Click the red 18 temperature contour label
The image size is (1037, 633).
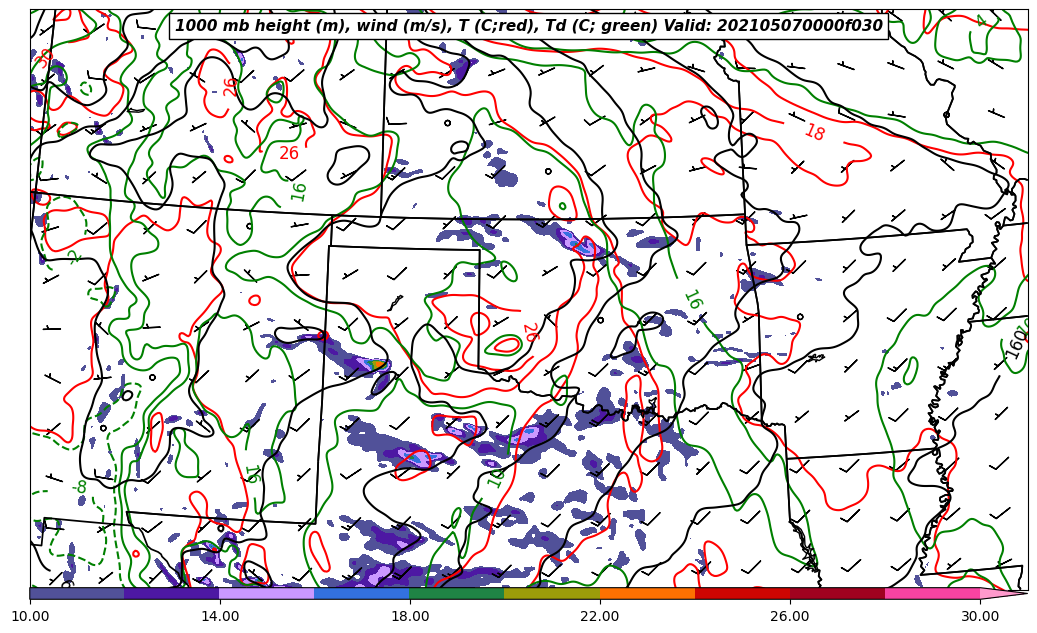[814, 133]
